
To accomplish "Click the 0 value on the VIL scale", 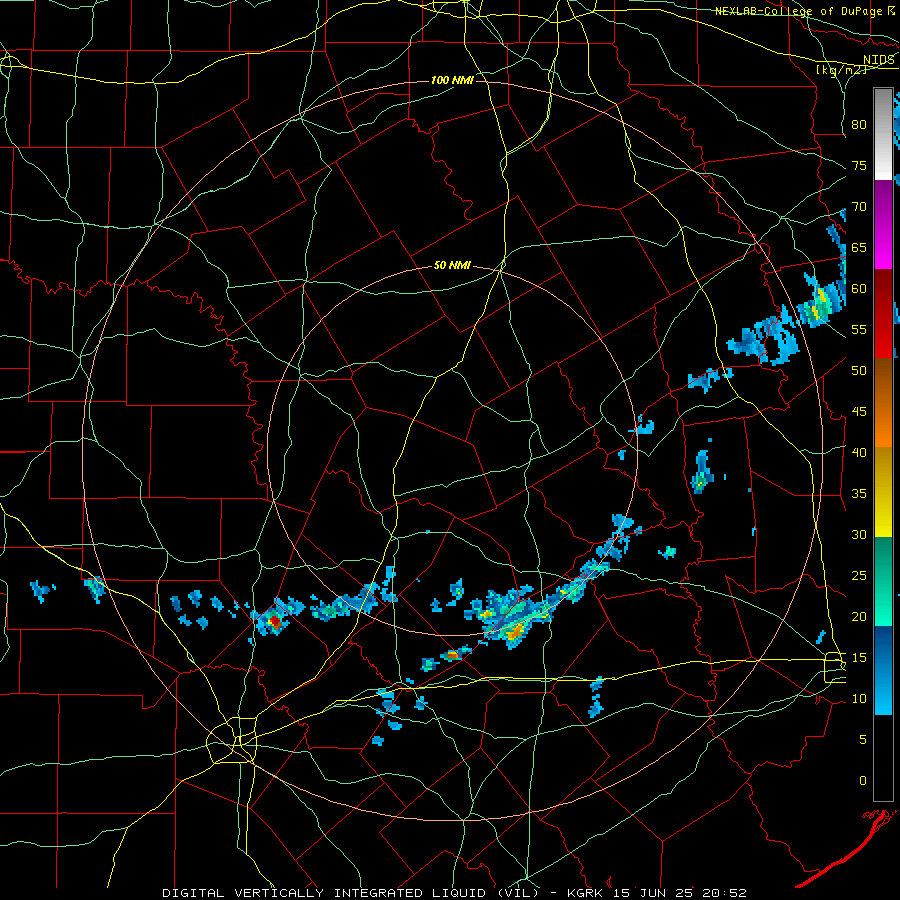I will click(x=863, y=781).
